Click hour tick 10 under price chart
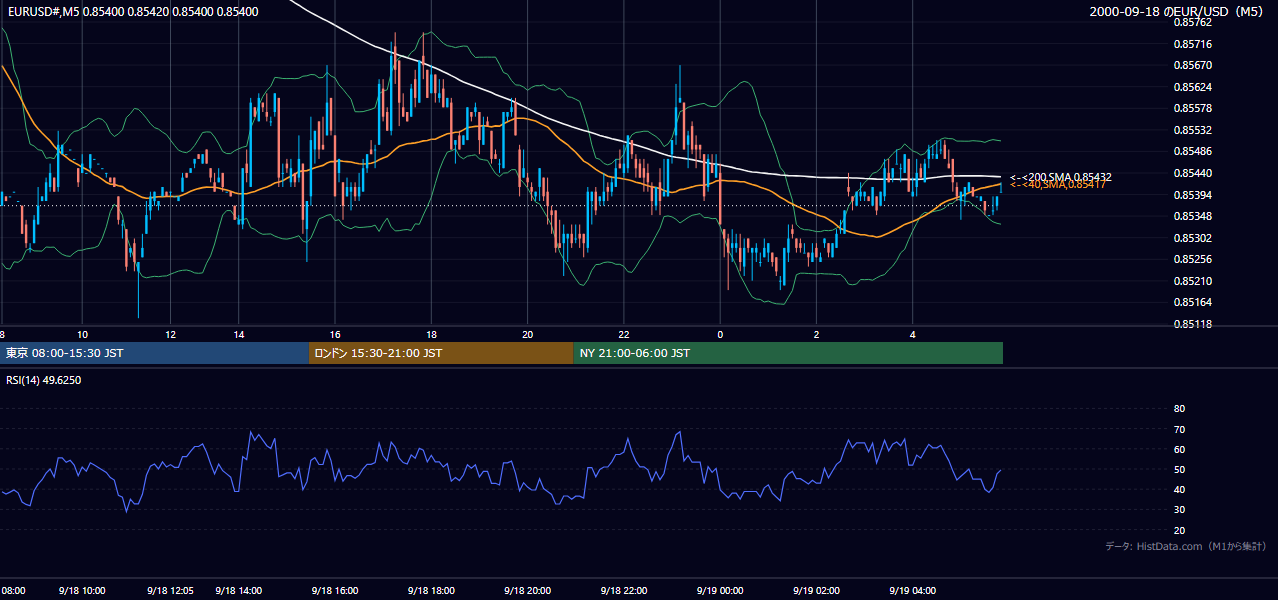This screenshot has width=1278, height=600. tap(82, 334)
